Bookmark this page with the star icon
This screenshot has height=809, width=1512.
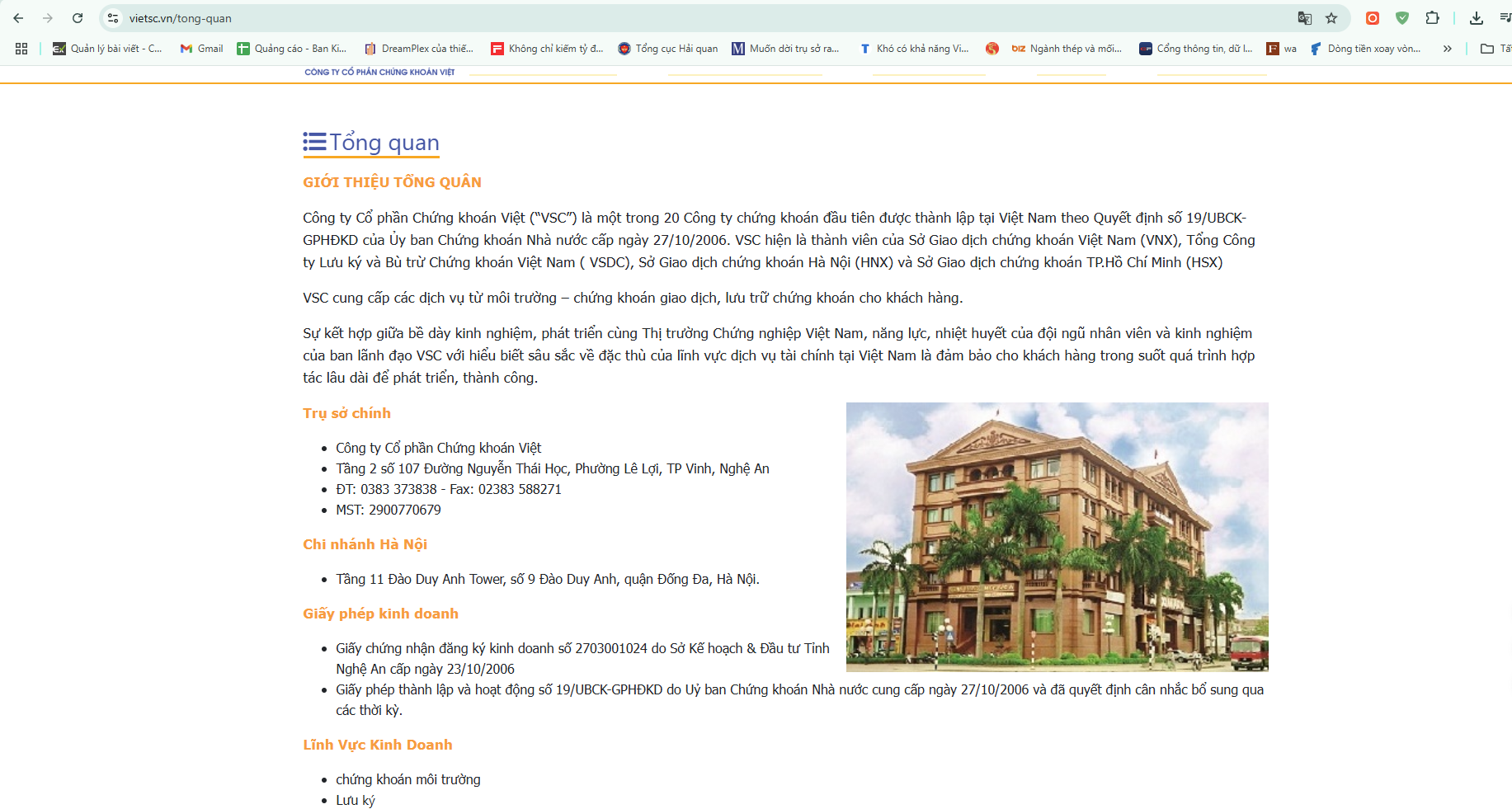point(1331,18)
